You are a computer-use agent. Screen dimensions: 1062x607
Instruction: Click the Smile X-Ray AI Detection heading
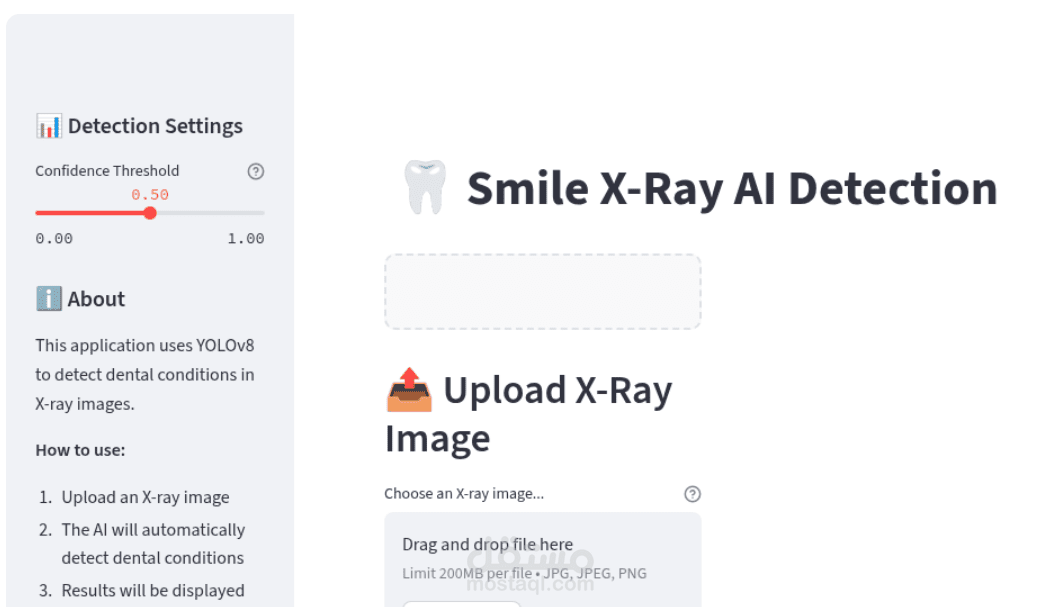(731, 187)
